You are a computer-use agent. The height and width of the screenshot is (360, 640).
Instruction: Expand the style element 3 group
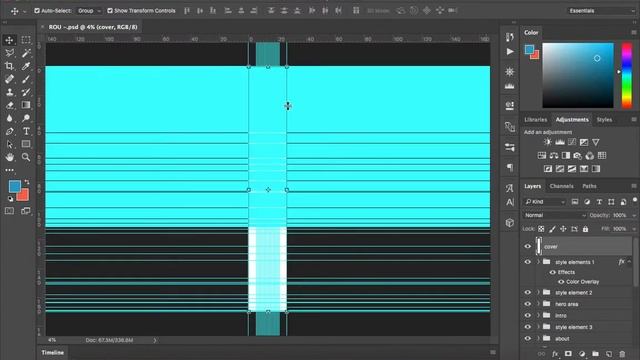click(x=538, y=327)
